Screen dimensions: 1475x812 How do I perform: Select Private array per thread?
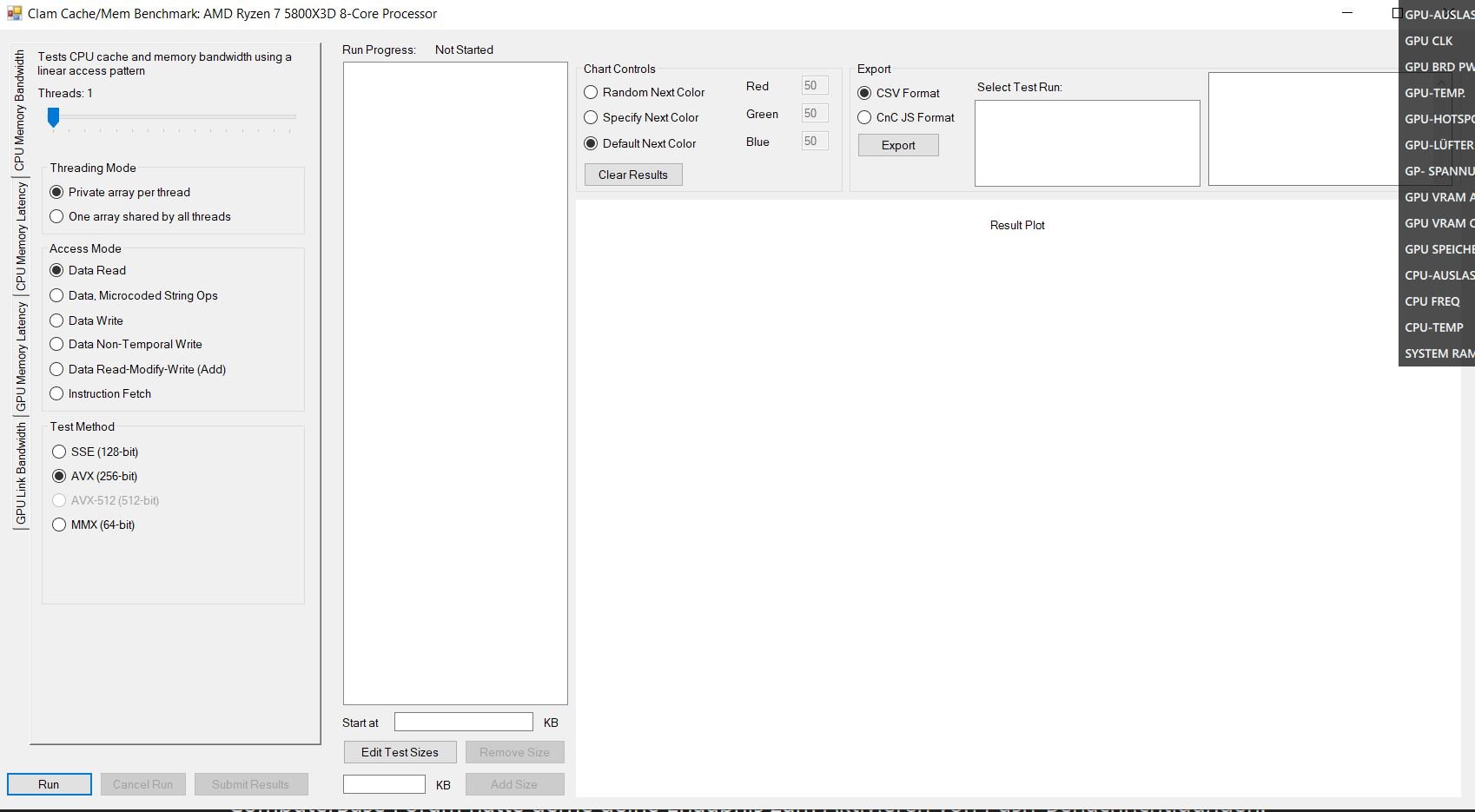pos(120,192)
